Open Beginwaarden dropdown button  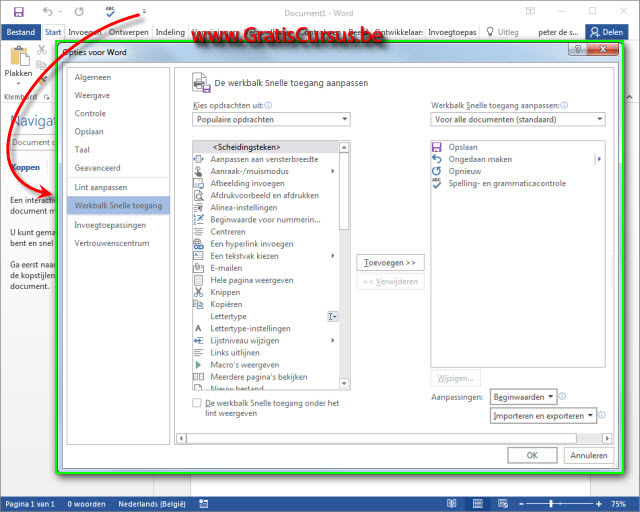(523, 397)
